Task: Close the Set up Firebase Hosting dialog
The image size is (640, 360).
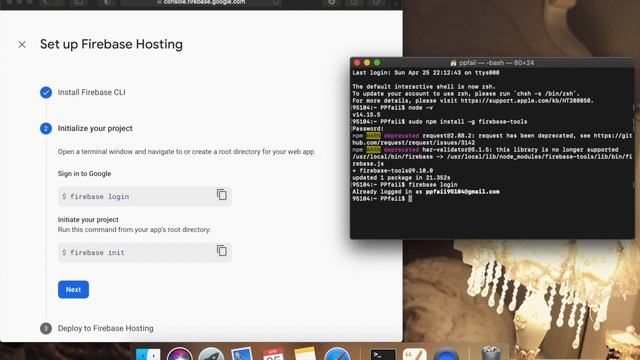Action: [22, 44]
